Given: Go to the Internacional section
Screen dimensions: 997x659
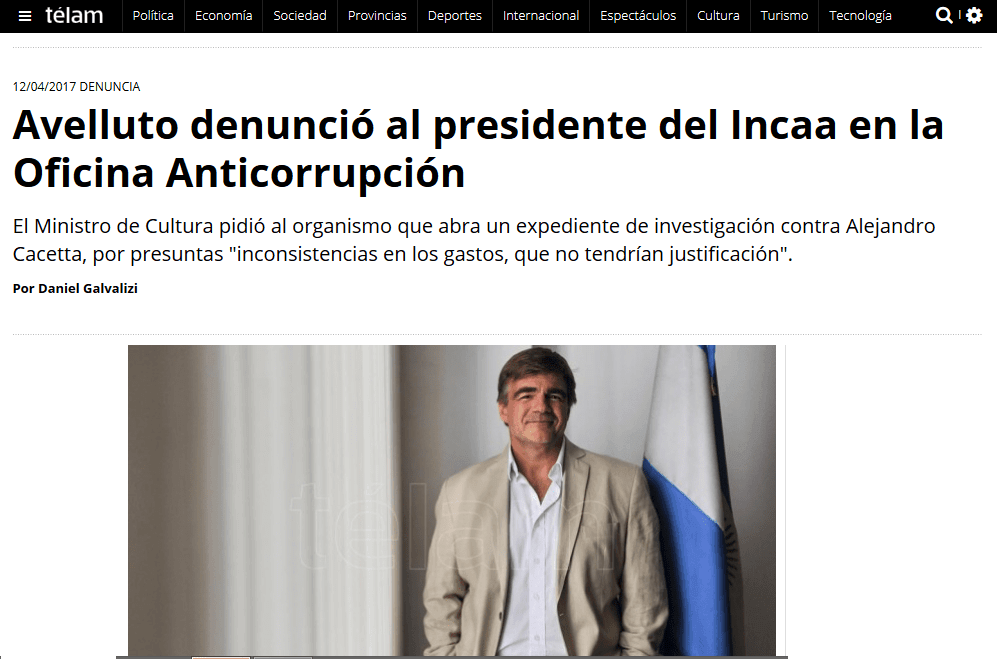Looking at the screenshot, I should pos(541,15).
